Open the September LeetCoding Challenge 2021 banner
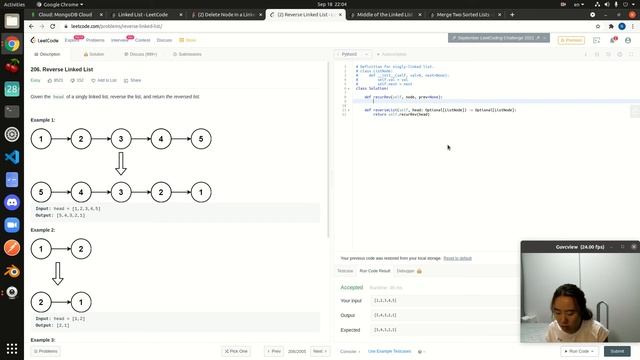Image resolution: width=640 pixels, height=360 pixels. tap(498, 38)
